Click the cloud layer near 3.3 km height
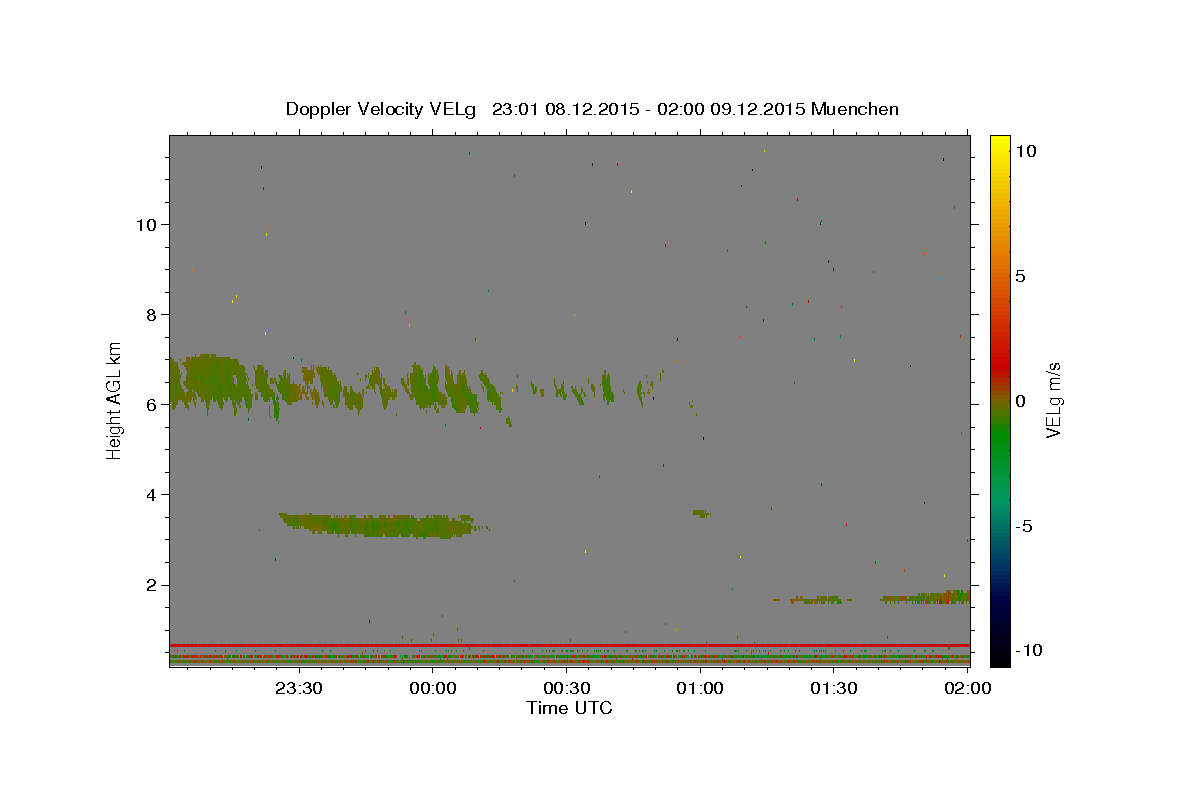Screen dimensions: 1200x800 (380, 525)
